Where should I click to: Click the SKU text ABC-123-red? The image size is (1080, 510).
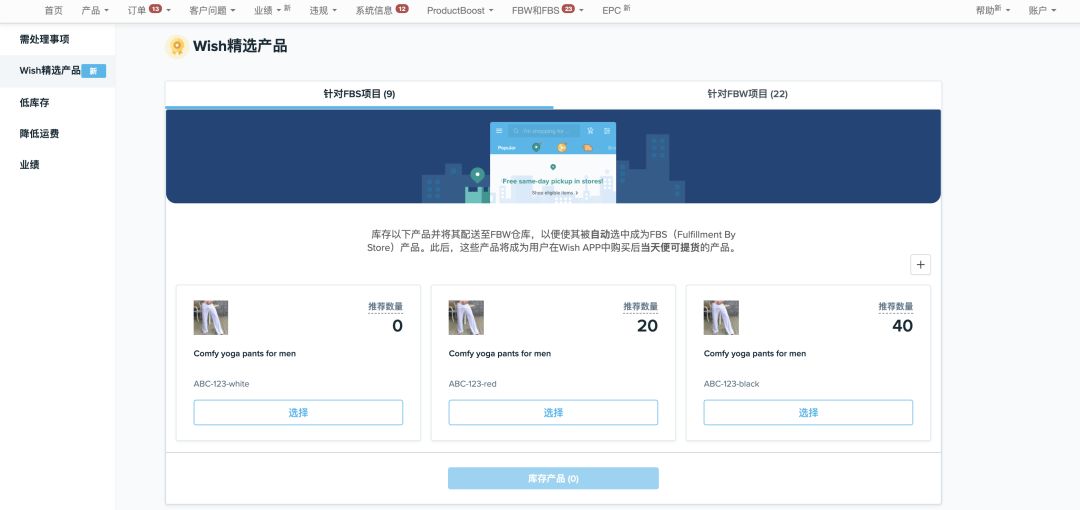click(472, 384)
